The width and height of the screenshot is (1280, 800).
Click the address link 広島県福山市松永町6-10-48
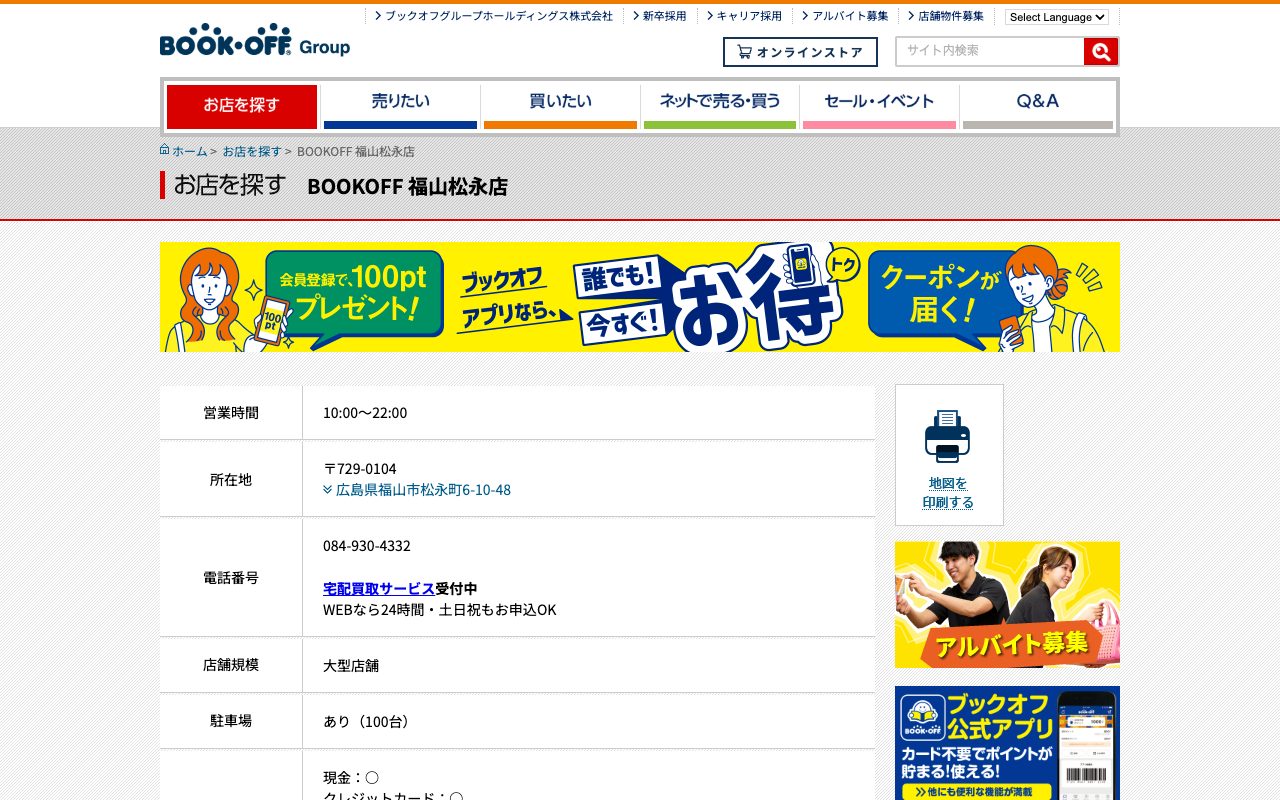tap(423, 490)
